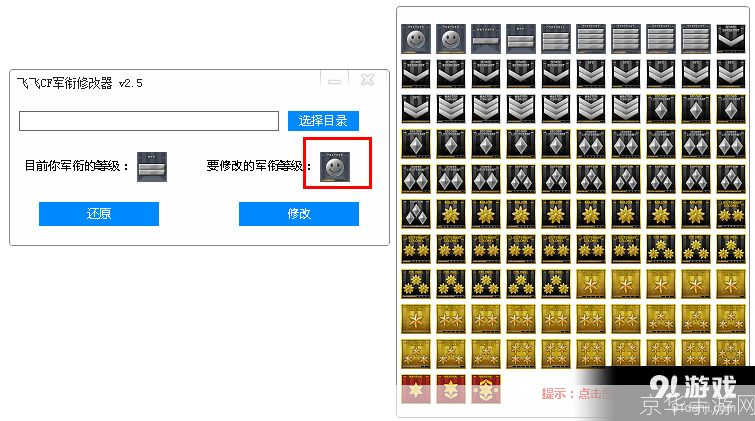Click the 选择目录 button
The width and height of the screenshot is (755, 421).
[323, 120]
